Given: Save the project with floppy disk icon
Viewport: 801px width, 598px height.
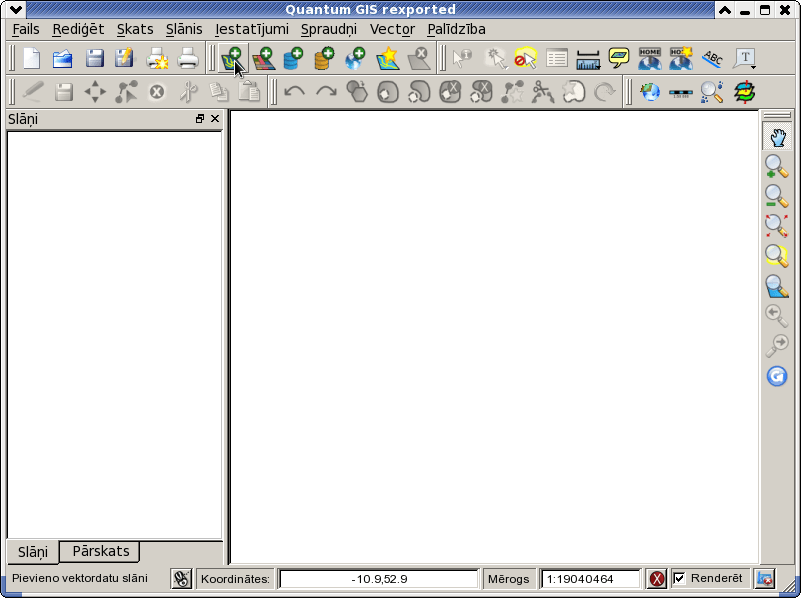Looking at the screenshot, I should 95,58.
